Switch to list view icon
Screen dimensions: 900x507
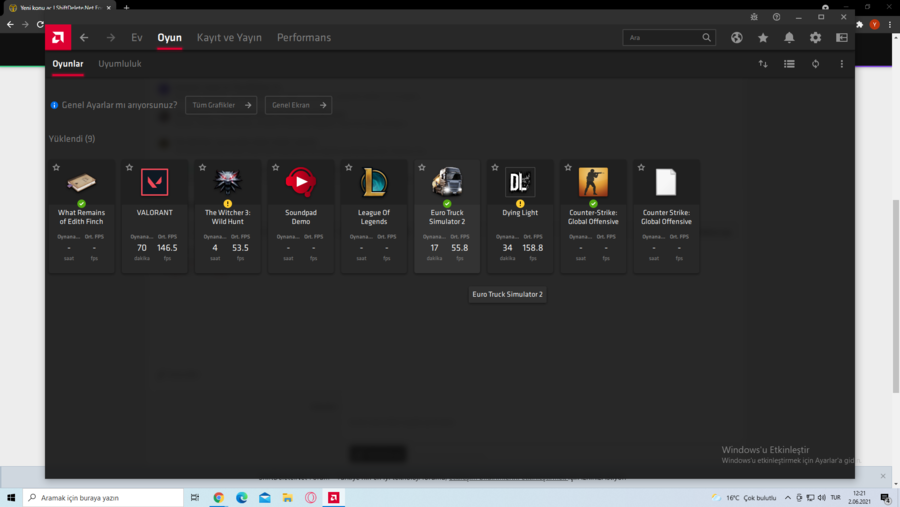tap(789, 64)
